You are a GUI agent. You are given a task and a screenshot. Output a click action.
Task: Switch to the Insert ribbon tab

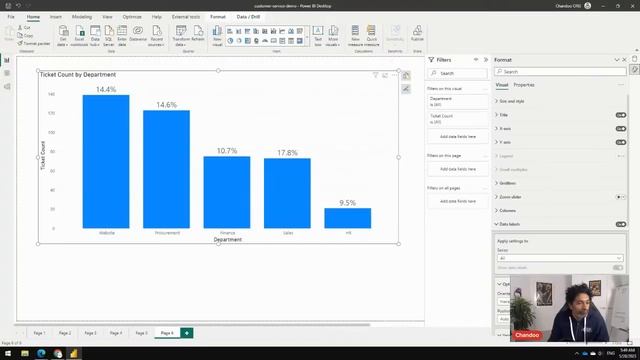click(56, 17)
